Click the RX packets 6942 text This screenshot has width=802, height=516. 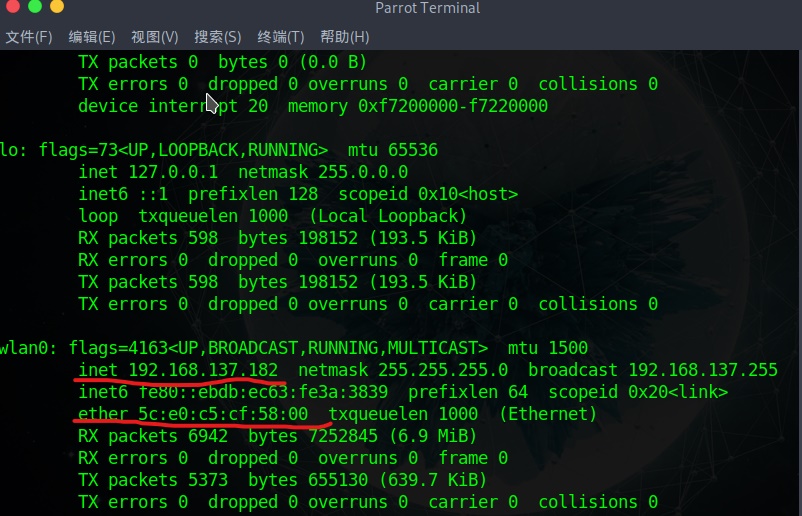[x=153, y=436]
